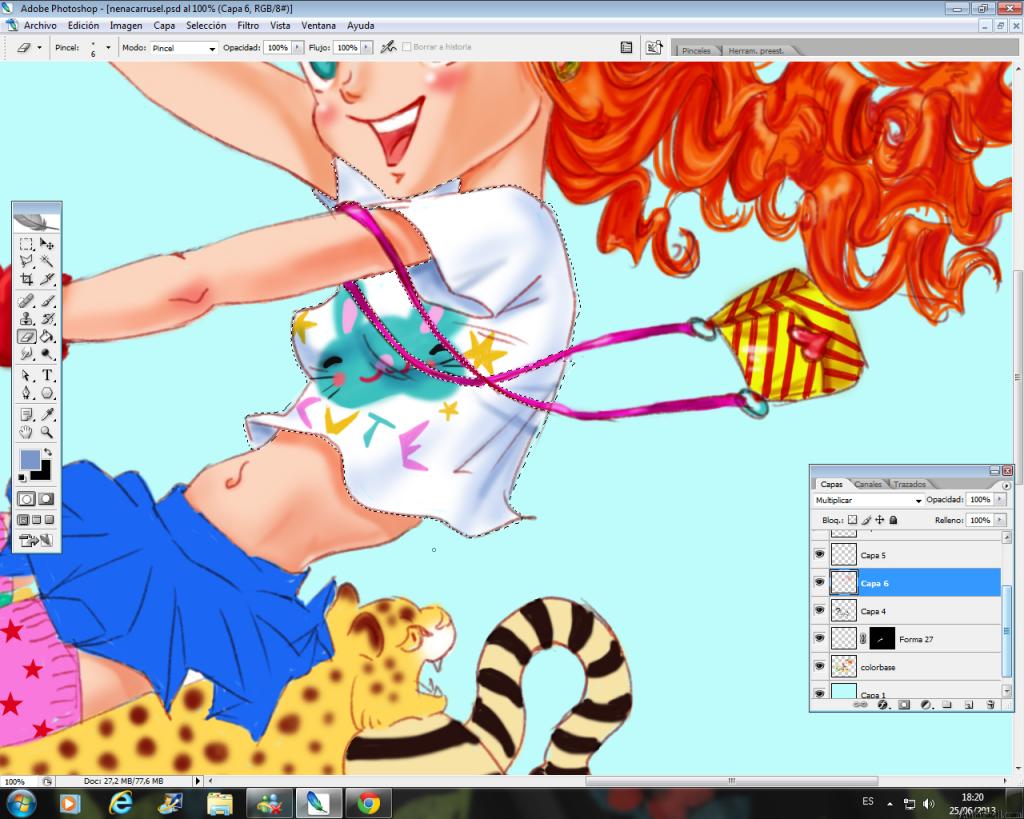Select the Slice tool

[x=47, y=279]
